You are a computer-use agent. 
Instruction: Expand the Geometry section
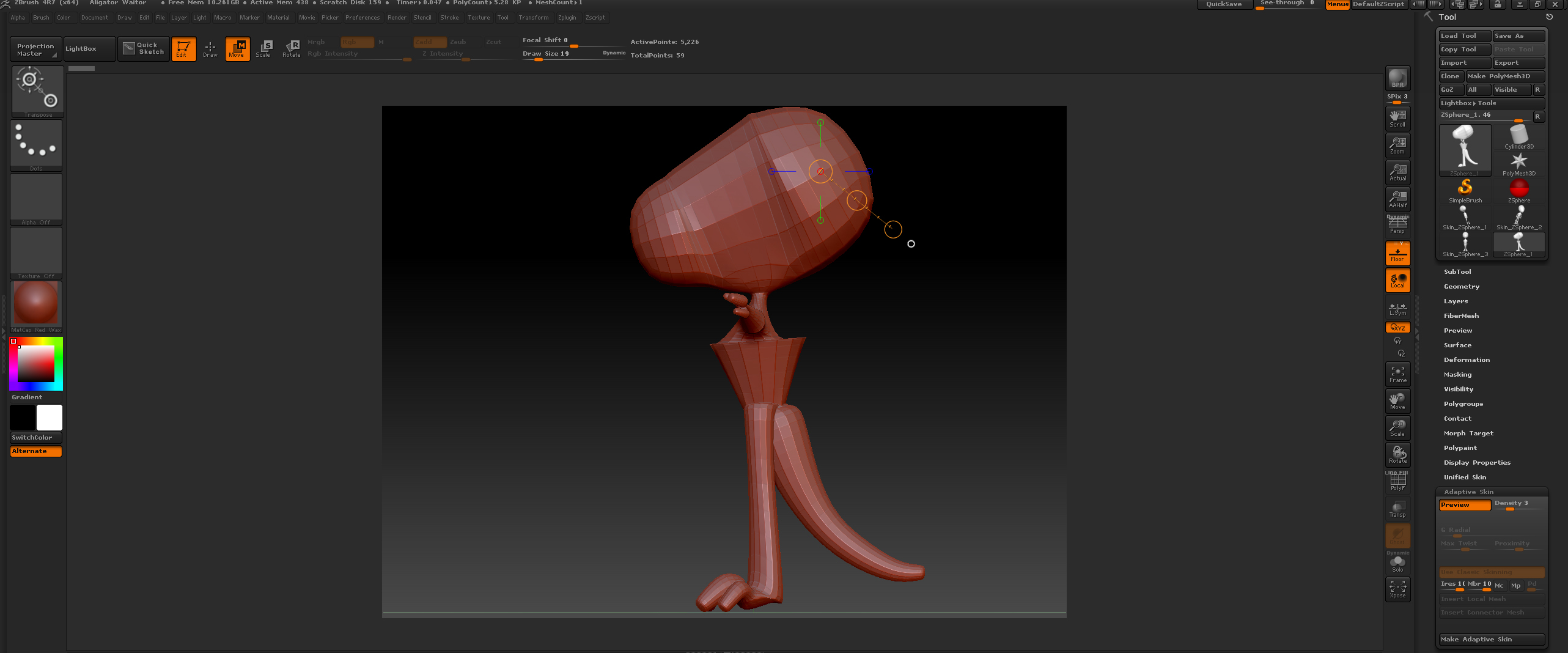click(x=1462, y=287)
